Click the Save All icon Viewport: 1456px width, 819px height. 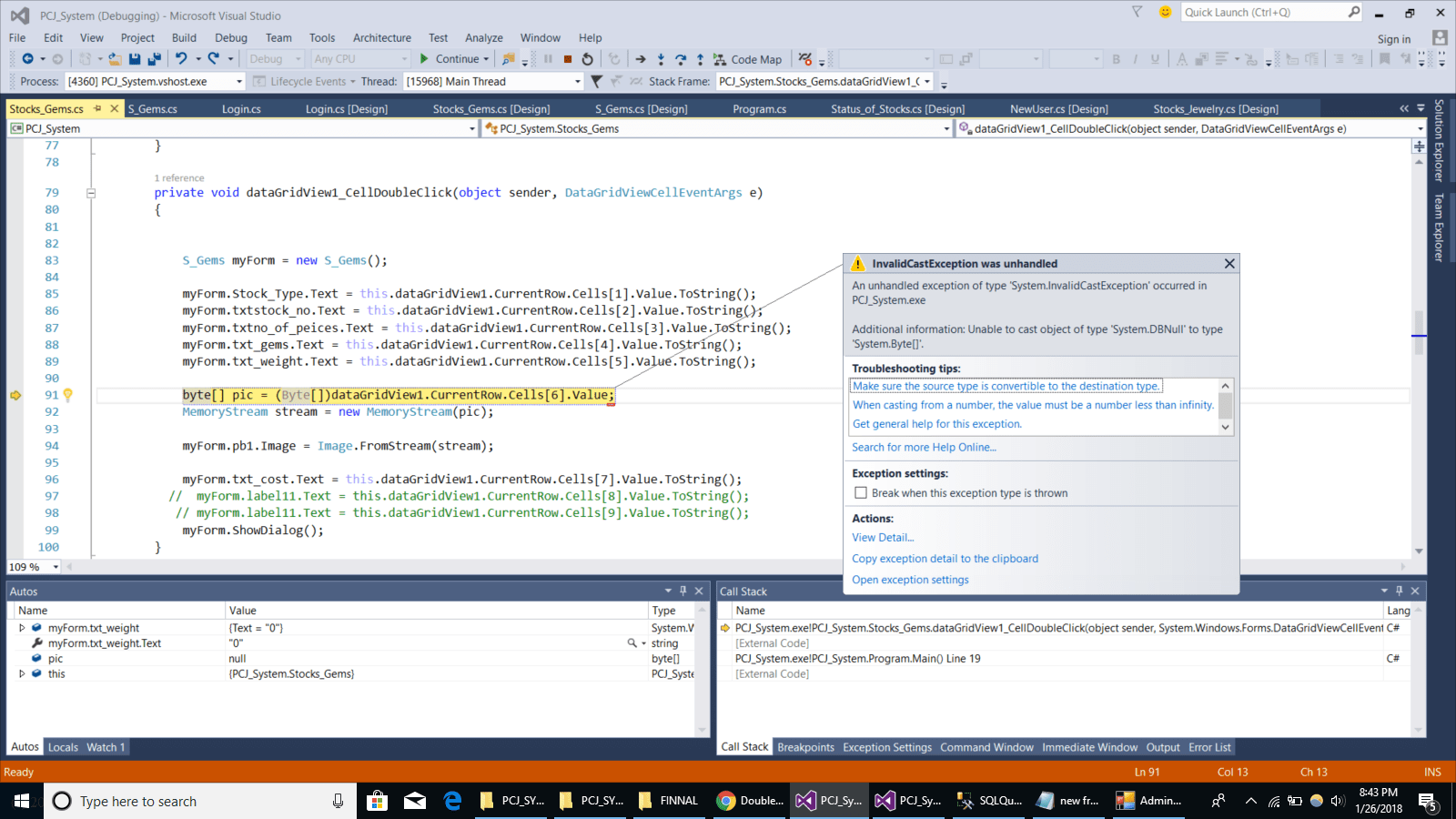click(154, 59)
